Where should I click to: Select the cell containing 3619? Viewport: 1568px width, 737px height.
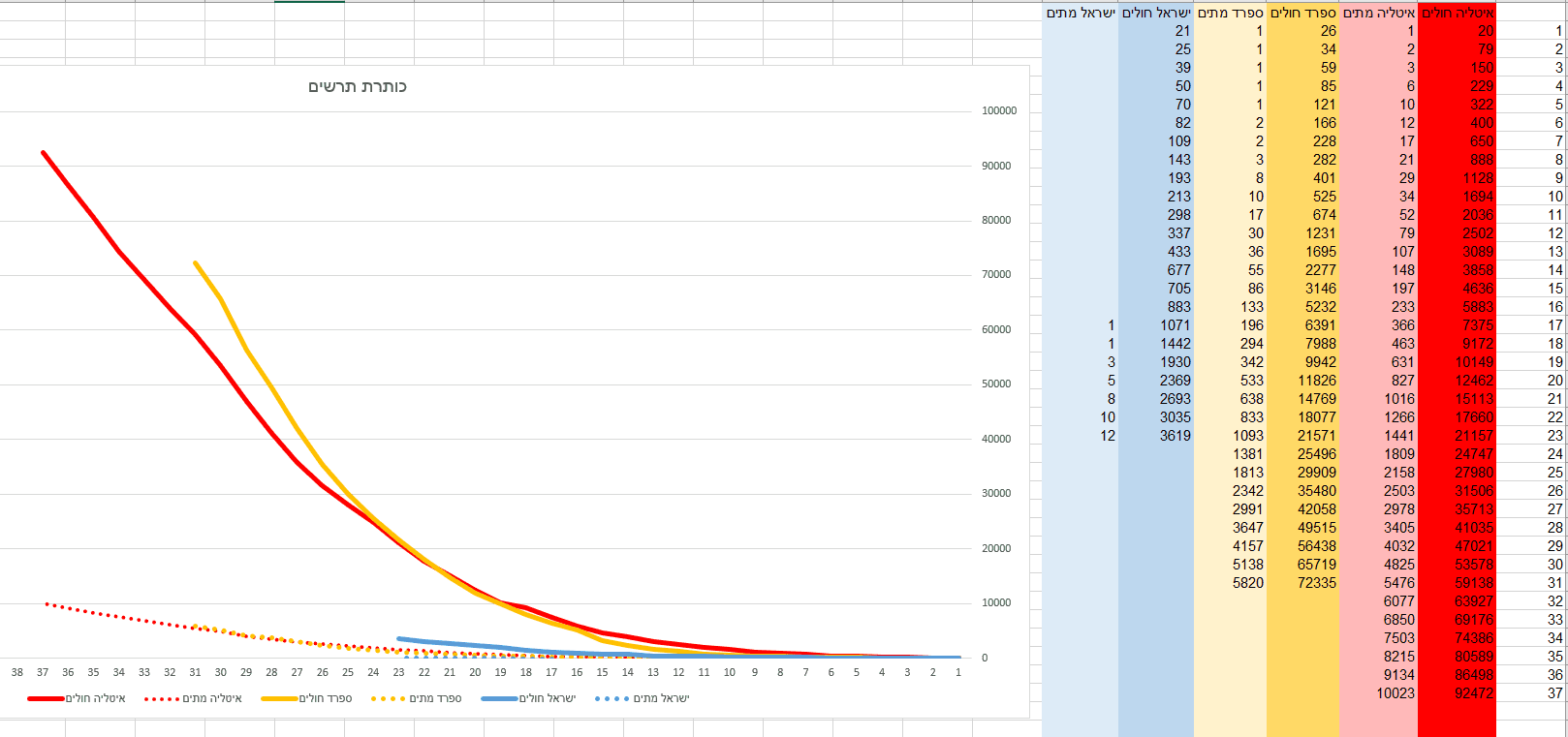tap(1156, 436)
